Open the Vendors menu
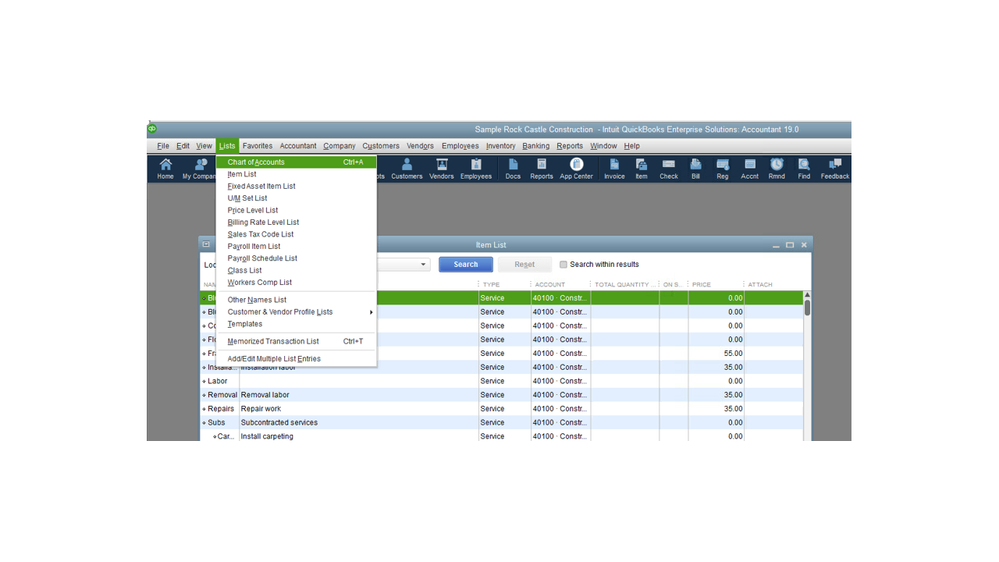Image resolution: width=999 pixels, height=562 pixels. point(420,146)
